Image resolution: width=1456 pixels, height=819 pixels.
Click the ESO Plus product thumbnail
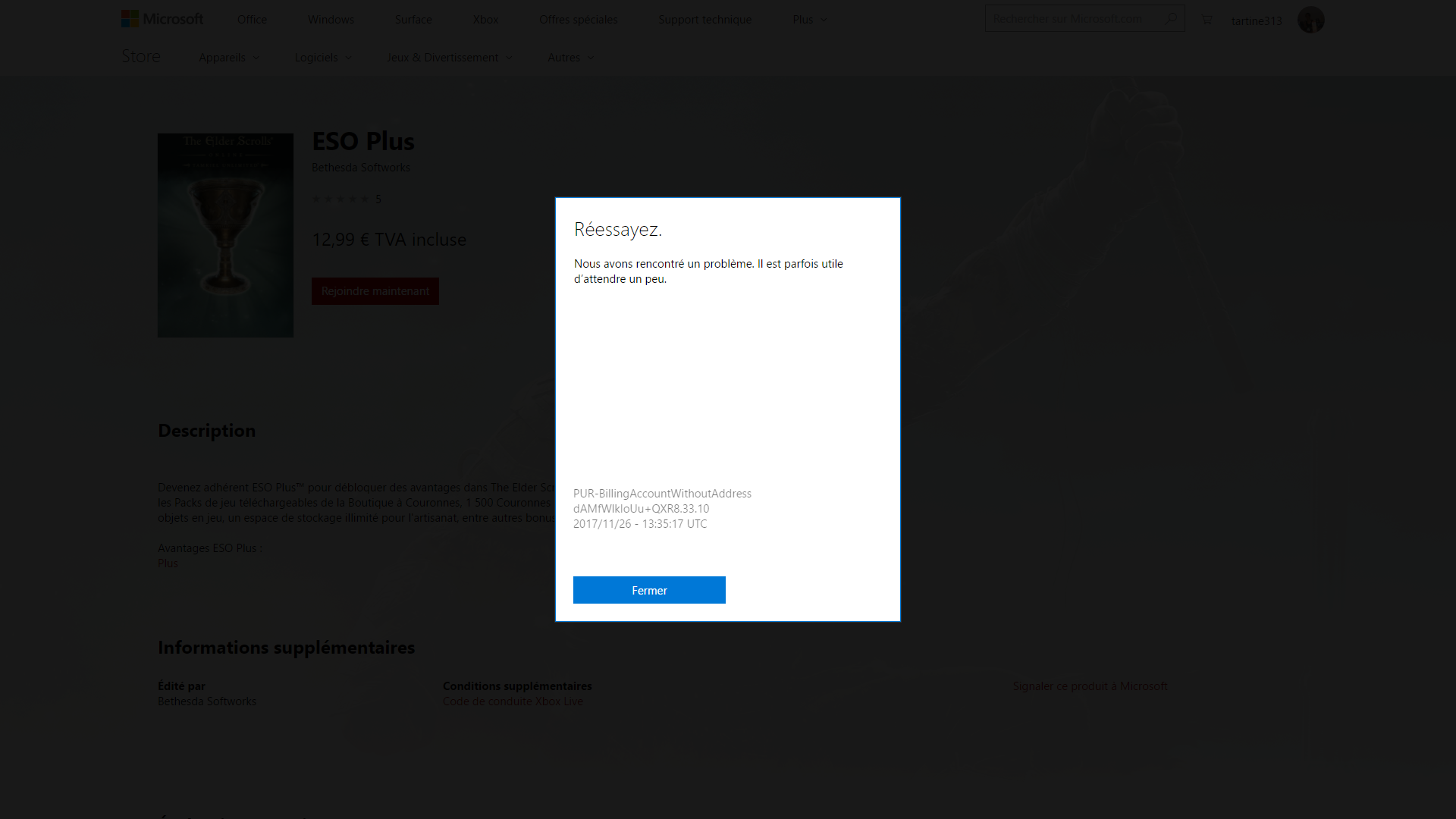[225, 235]
